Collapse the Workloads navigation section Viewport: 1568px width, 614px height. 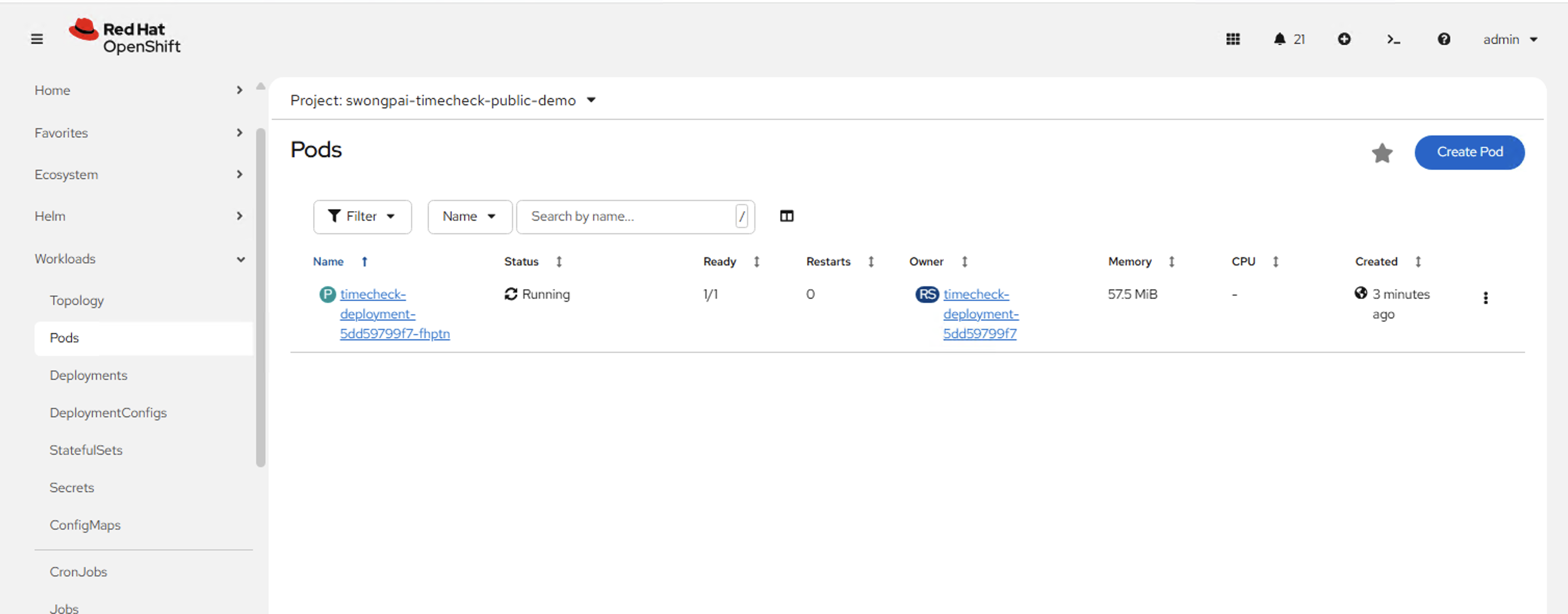[x=139, y=259]
